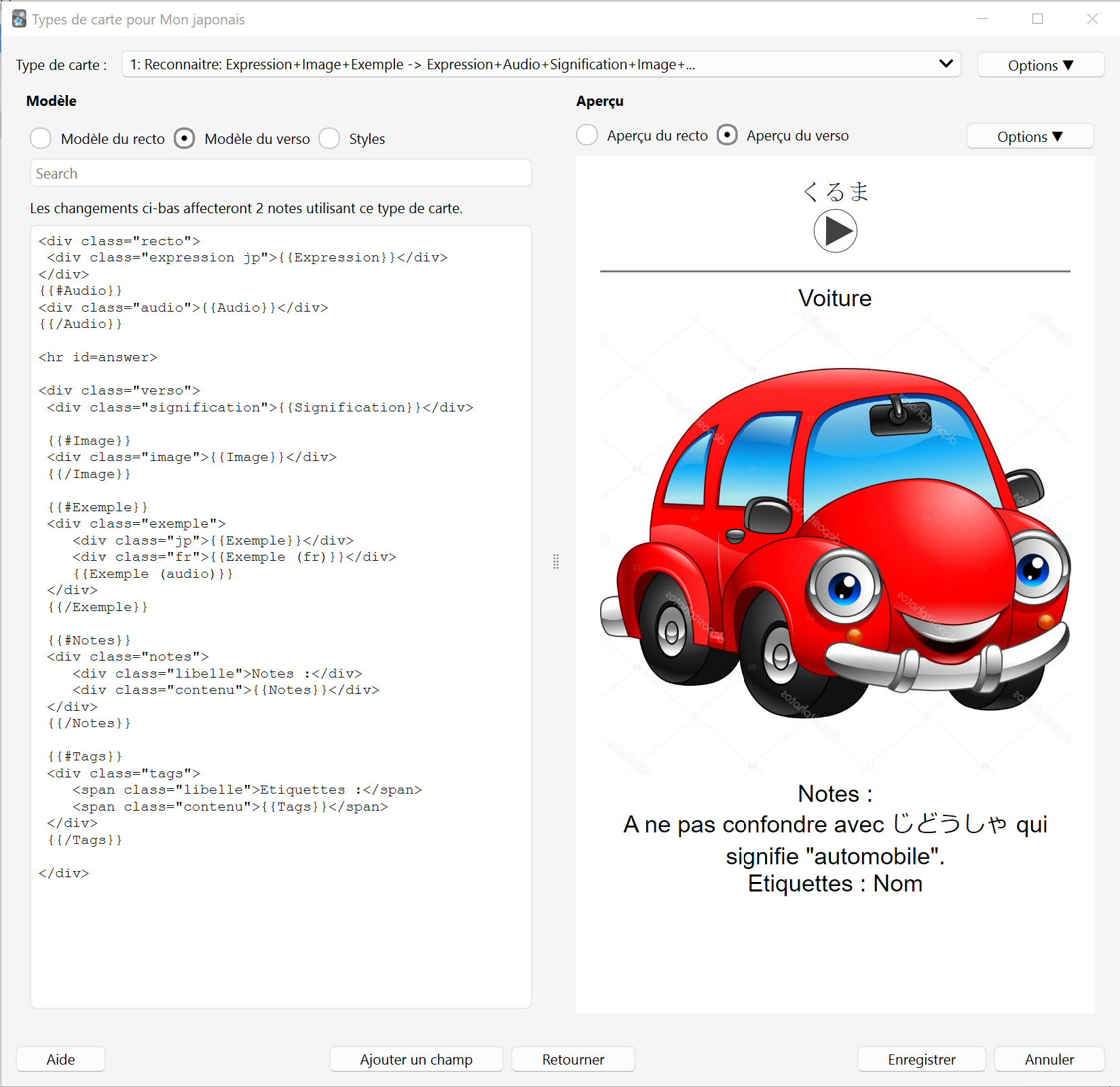Click the red car image in preview
The width and height of the screenshot is (1120, 1087).
(835, 543)
